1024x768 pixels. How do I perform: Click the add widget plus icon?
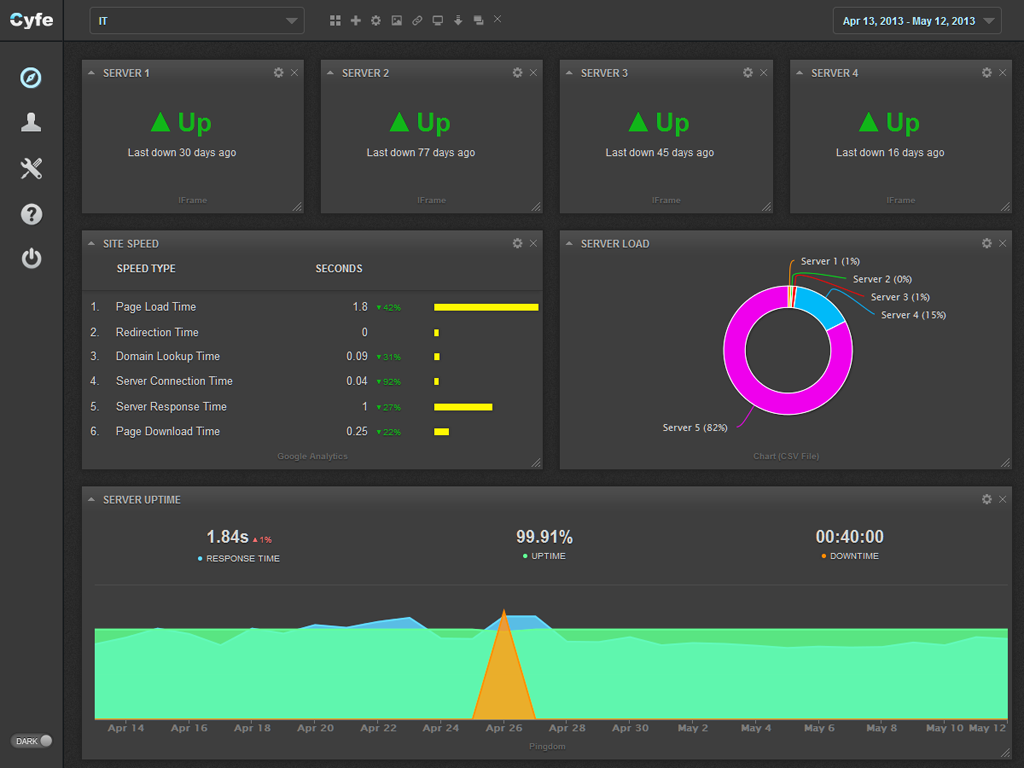(355, 20)
